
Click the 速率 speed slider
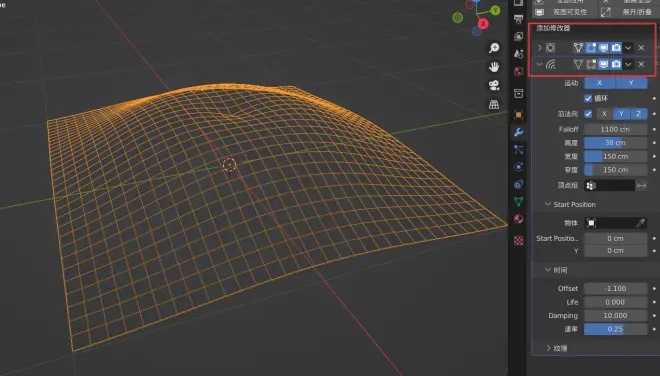pos(615,329)
